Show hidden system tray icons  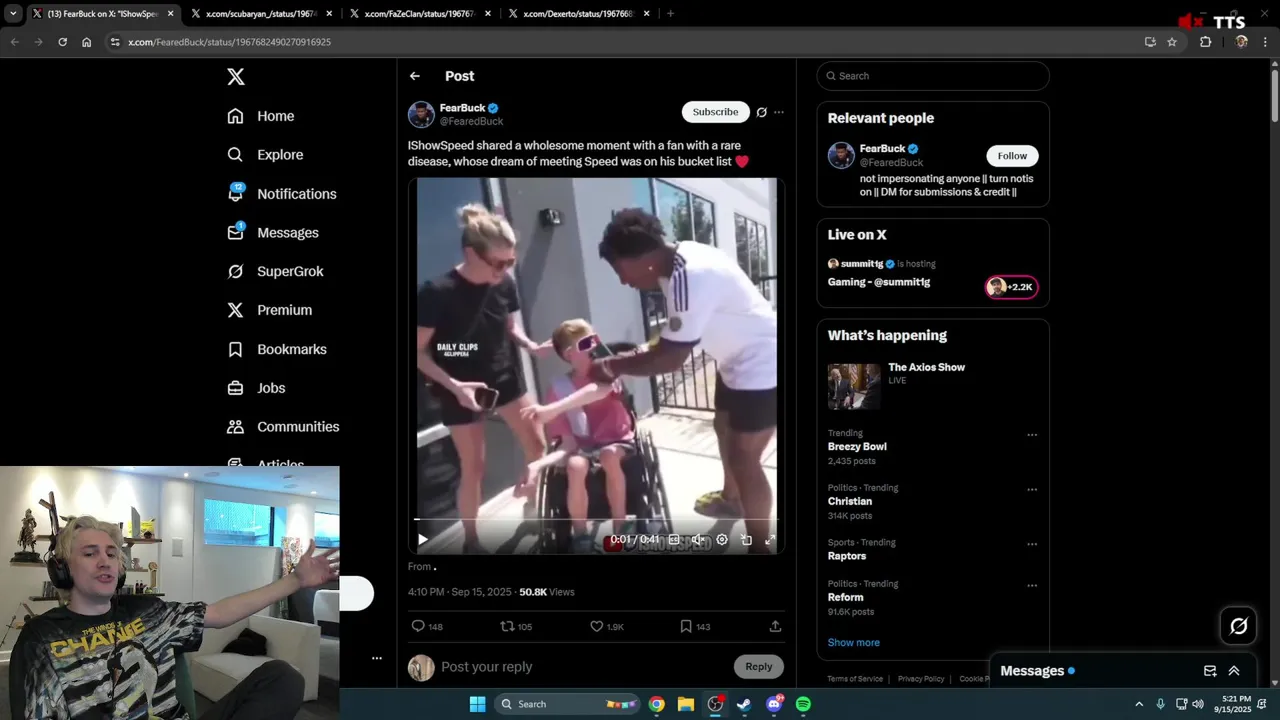pyautogui.click(x=1139, y=704)
